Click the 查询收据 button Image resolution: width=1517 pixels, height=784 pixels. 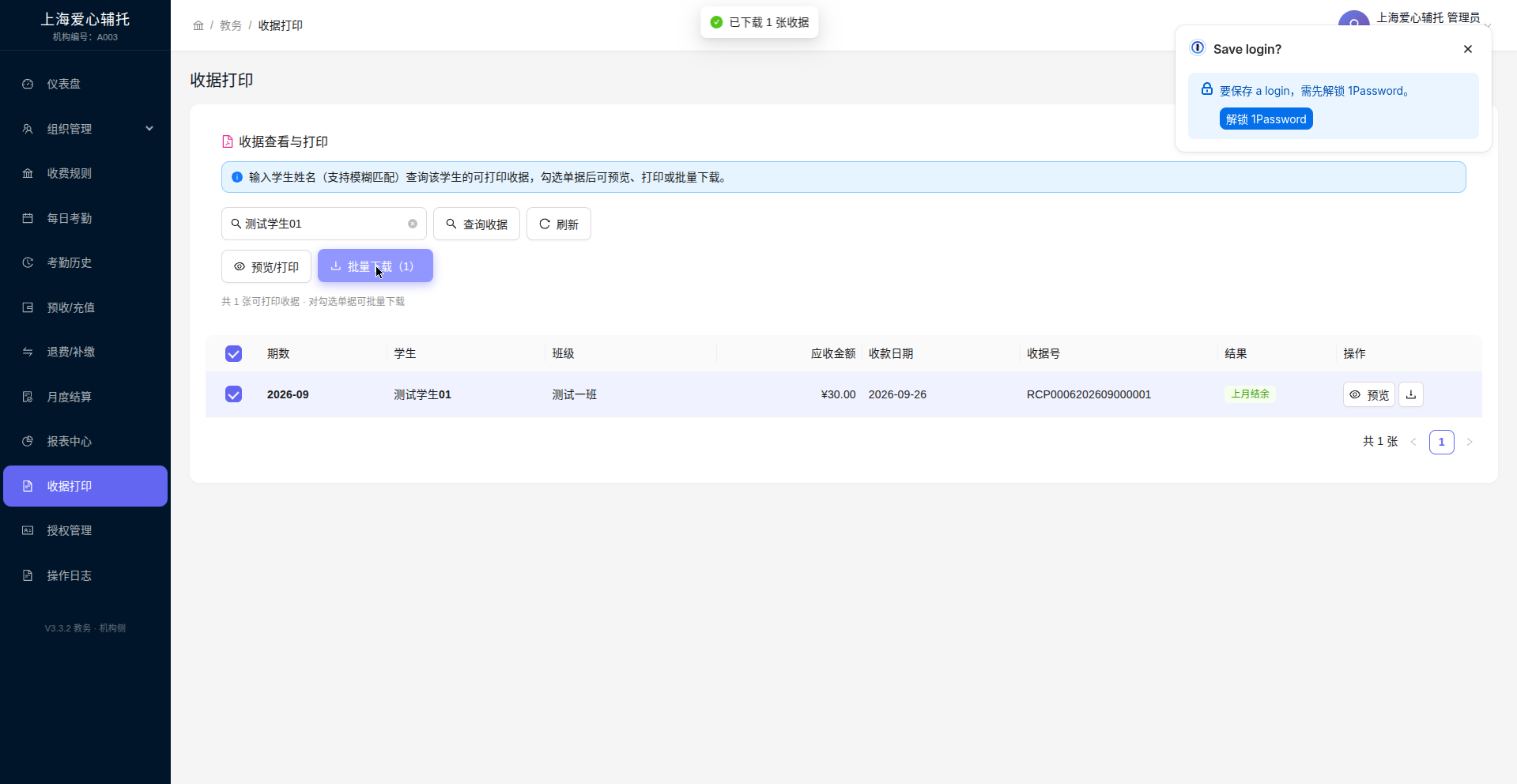tap(477, 224)
